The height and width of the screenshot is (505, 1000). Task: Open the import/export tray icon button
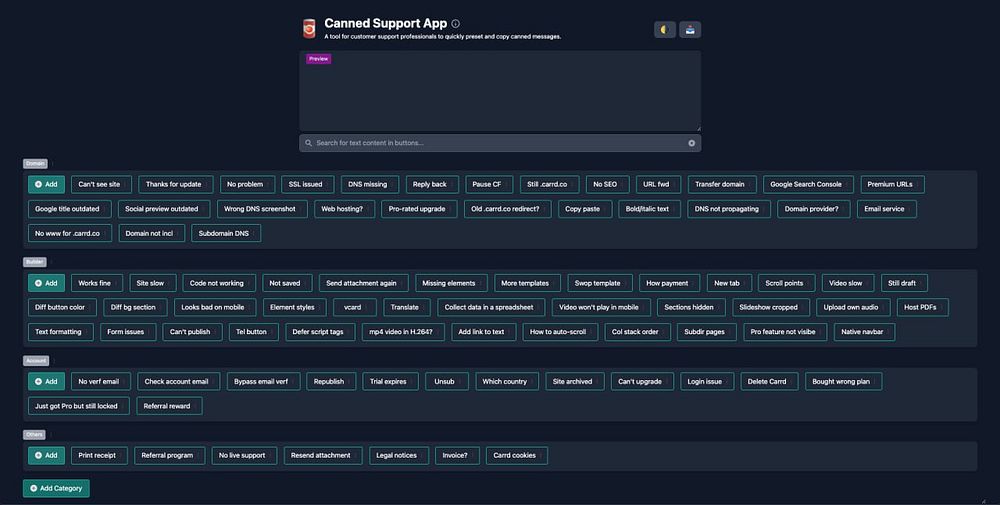[x=690, y=29]
